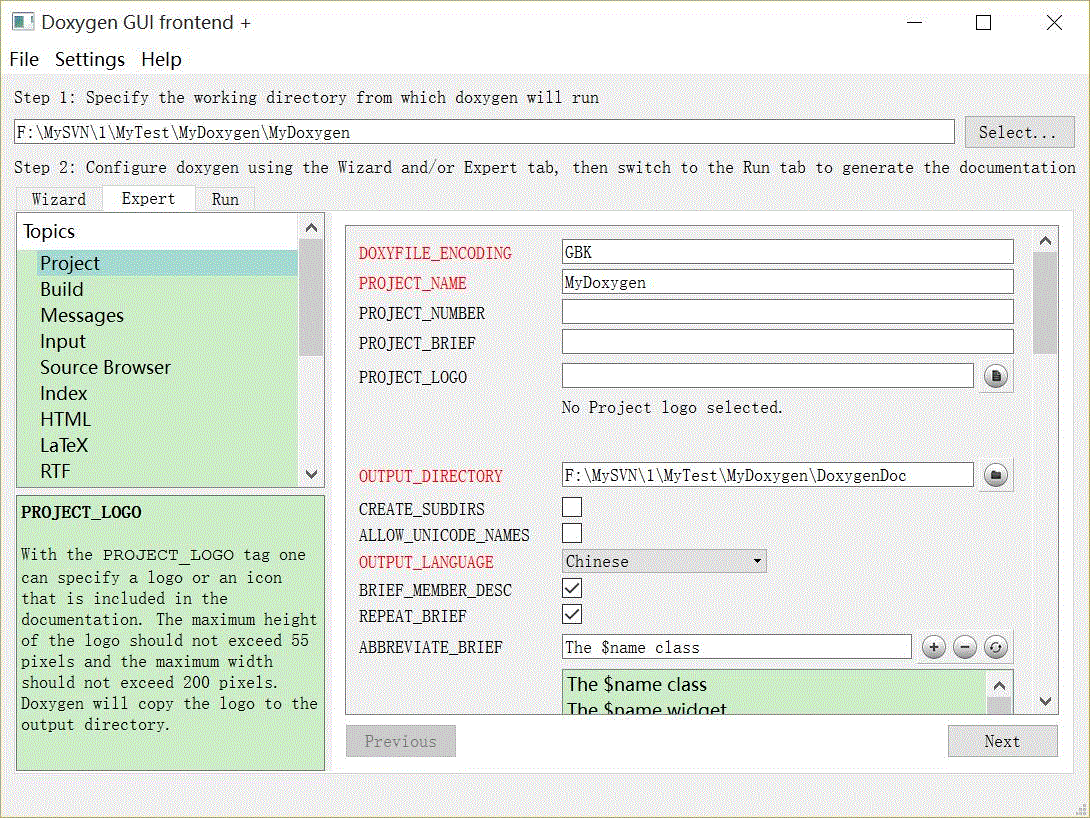Click the Topics list scrollbar thumb
This screenshot has width=1090, height=818.
311,297
